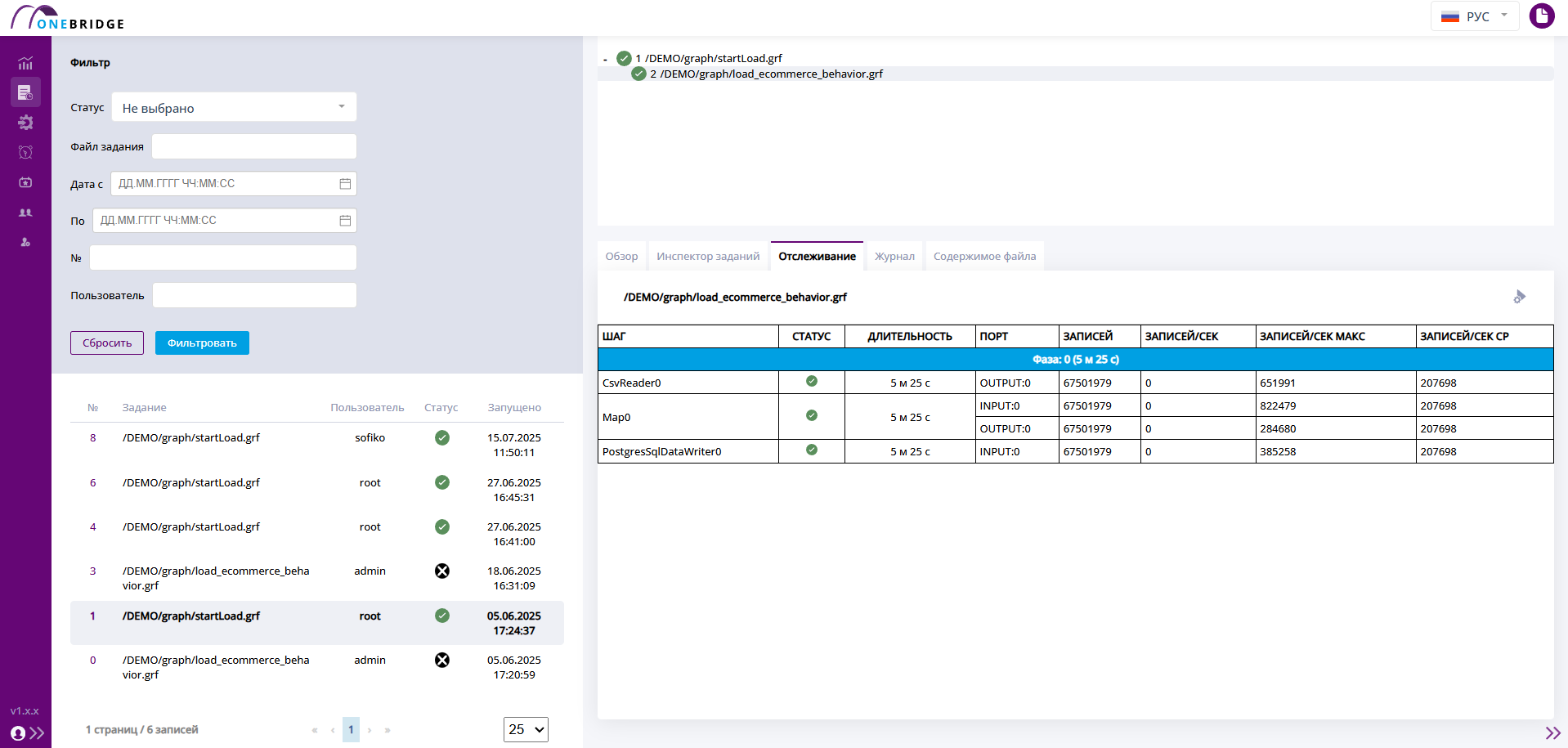Viewport: 1568px width, 748px height.
Task: Open calendar picker for 'По' field
Action: pyautogui.click(x=345, y=220)
